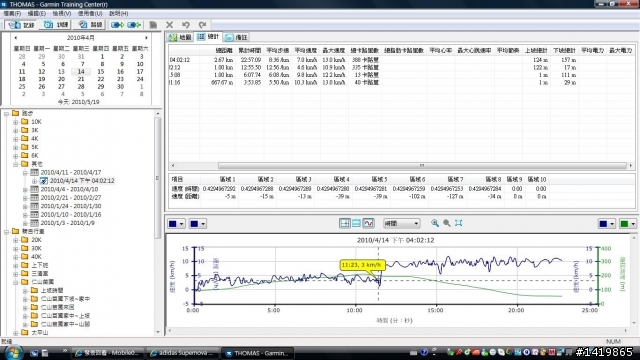Toggle the crosshair chart view button

tap(345, 223)
